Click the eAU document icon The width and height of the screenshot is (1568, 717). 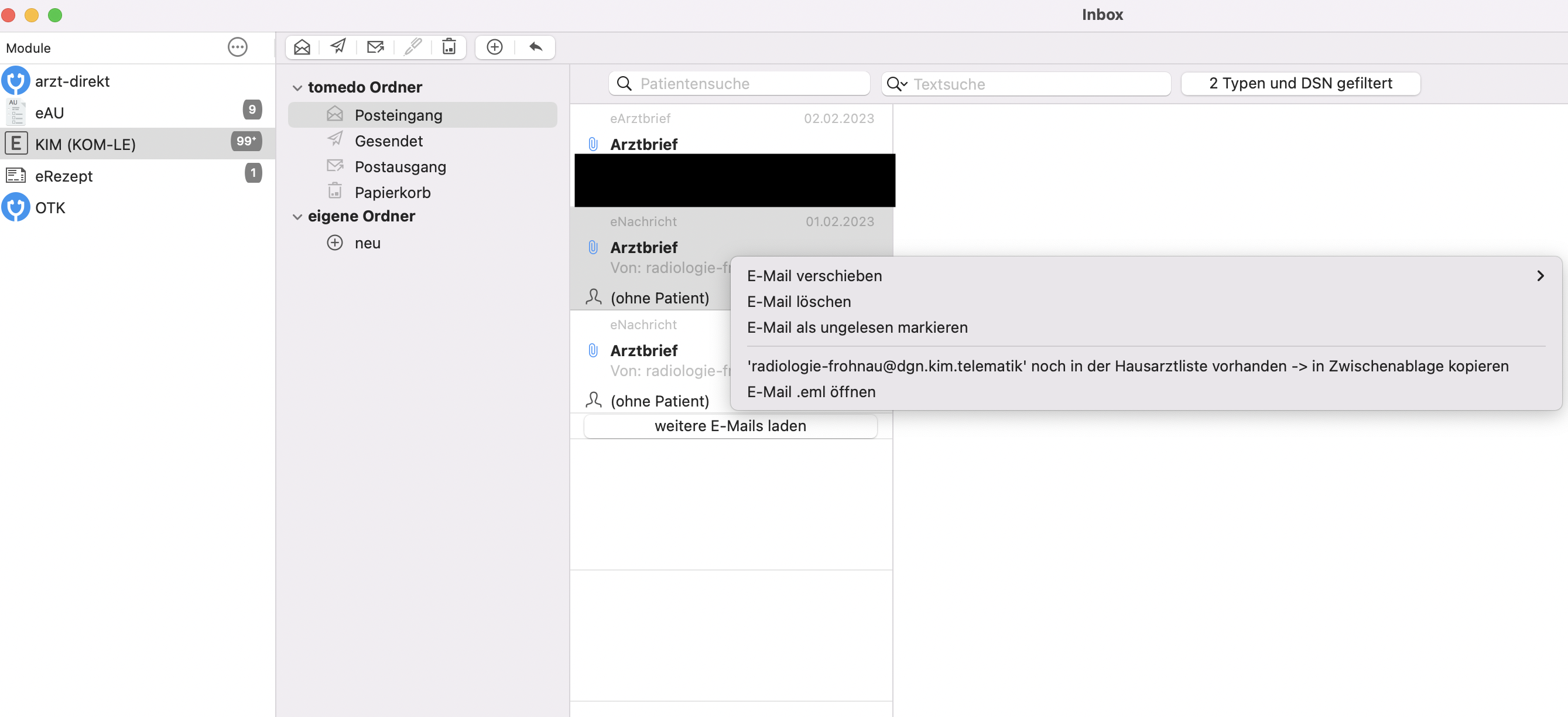[x=16, y=112]
